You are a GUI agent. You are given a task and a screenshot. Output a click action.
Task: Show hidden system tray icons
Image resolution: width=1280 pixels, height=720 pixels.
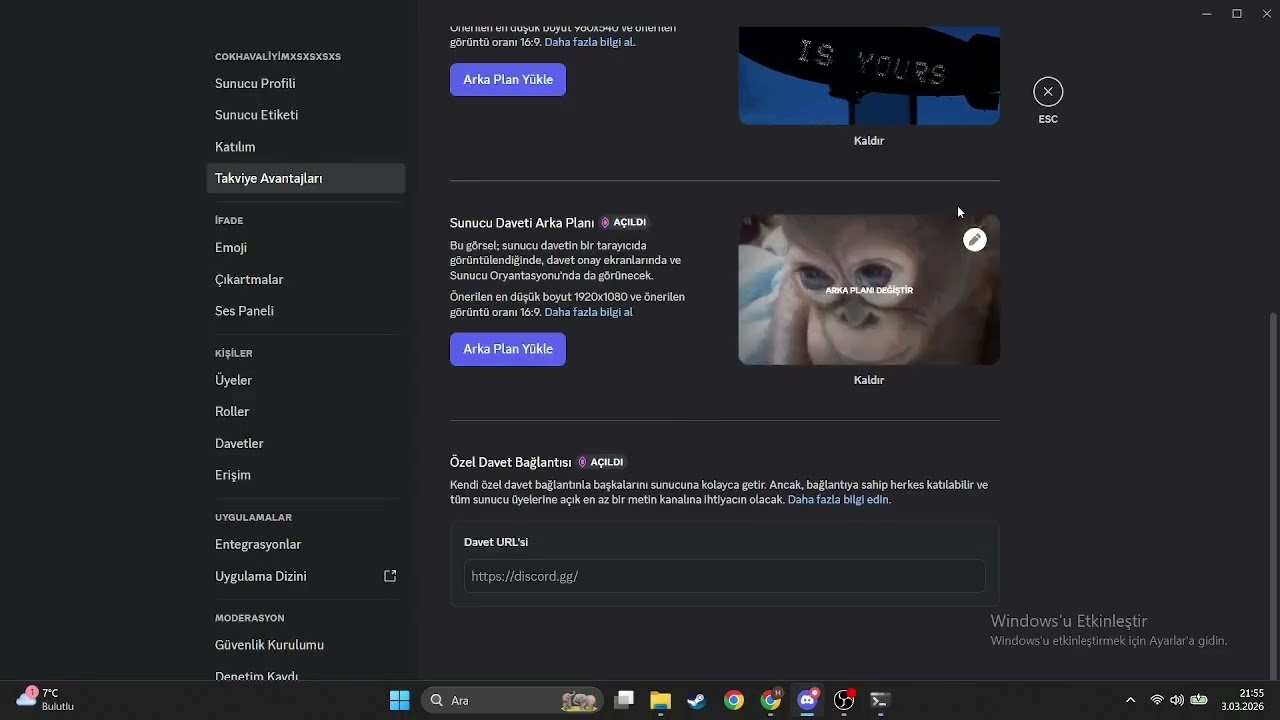1130,700
